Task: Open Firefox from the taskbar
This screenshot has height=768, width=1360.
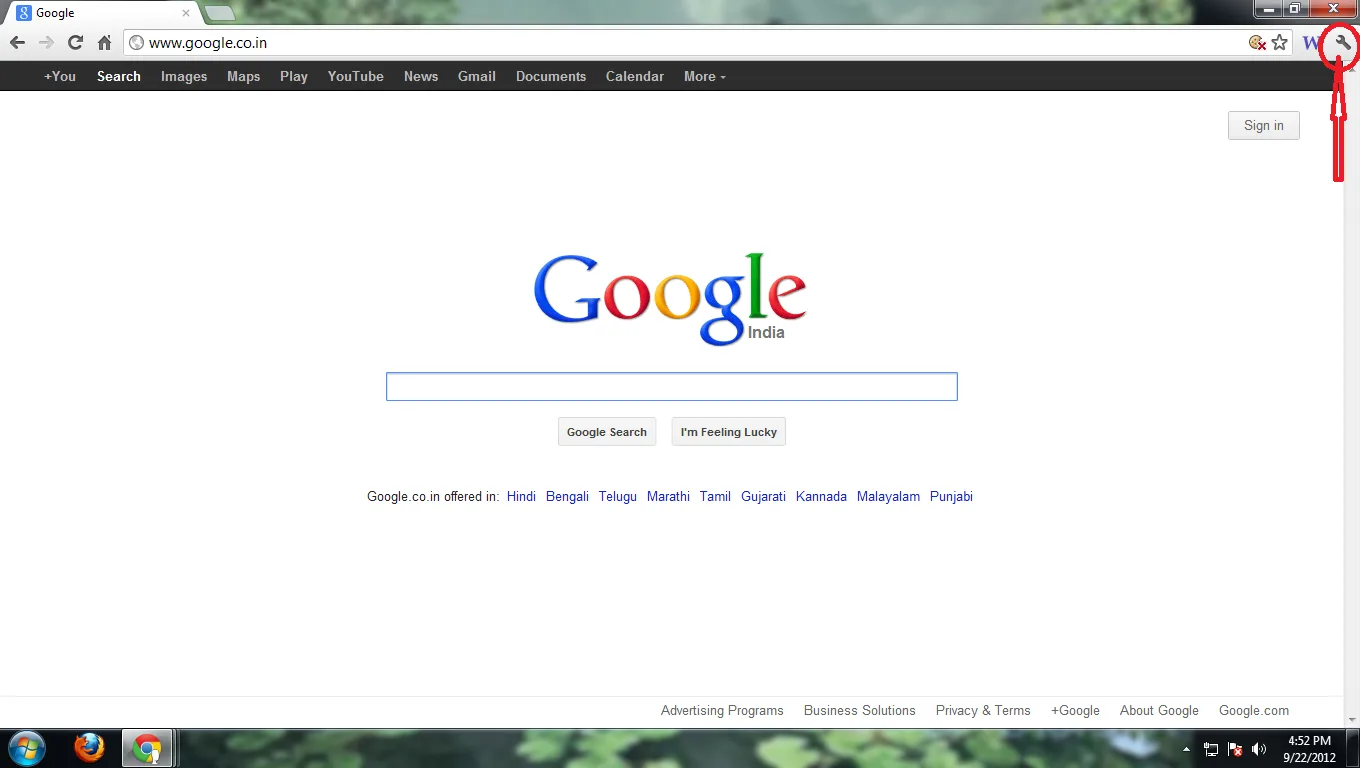Action: [x=89, y=747]
